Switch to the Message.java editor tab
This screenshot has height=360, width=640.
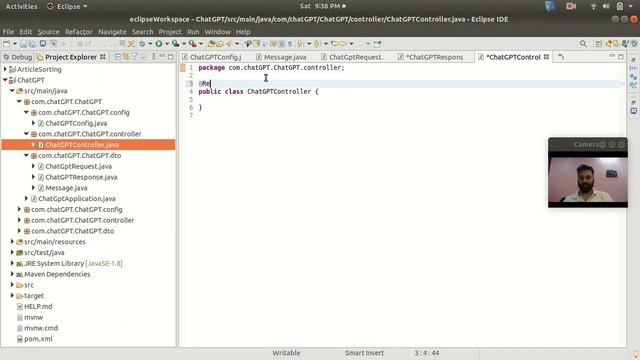pyautogui.click(x=281, y=57)
